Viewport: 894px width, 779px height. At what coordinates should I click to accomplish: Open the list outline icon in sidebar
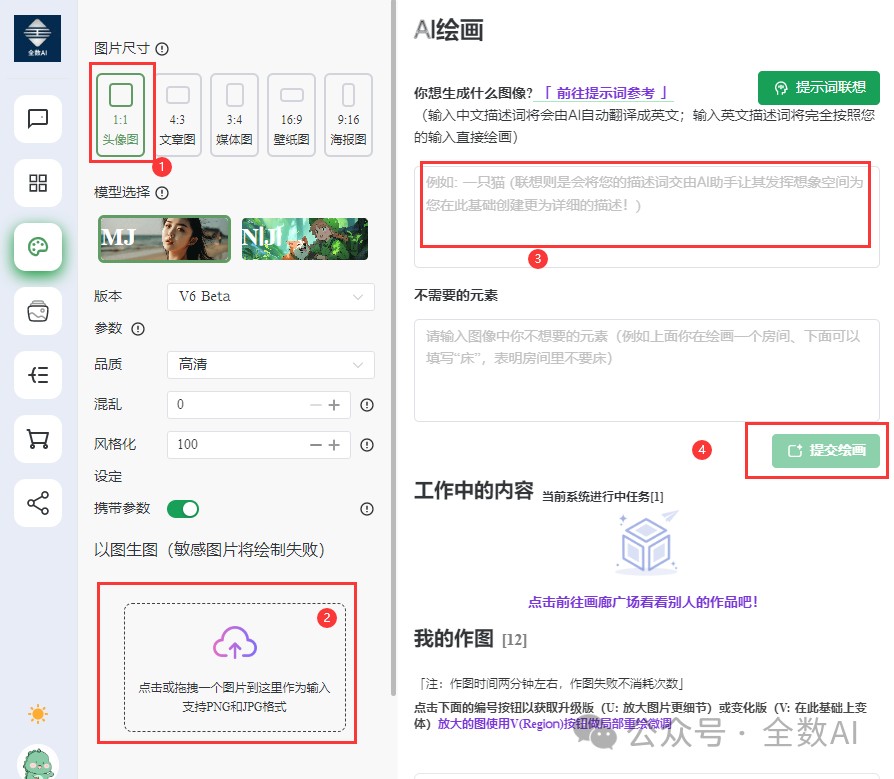coord(38,375)
